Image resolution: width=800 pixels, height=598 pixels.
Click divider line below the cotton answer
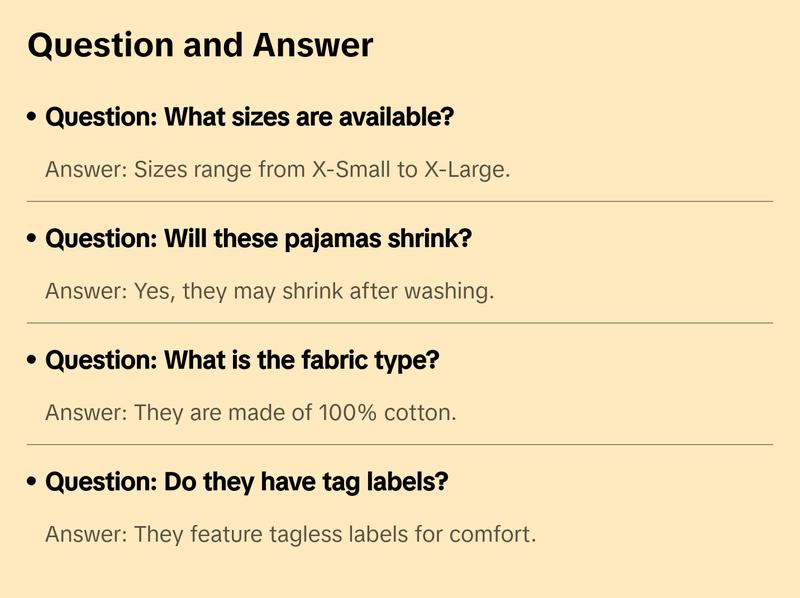pyautogui.click(x=400, y=444)
